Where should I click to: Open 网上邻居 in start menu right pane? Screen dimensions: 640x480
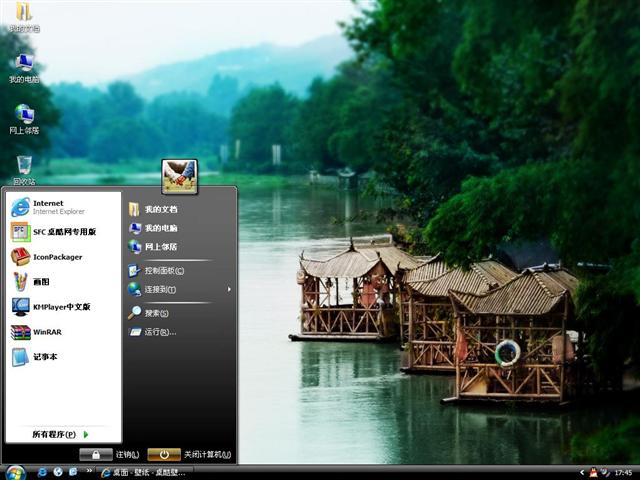pos(180,247)
